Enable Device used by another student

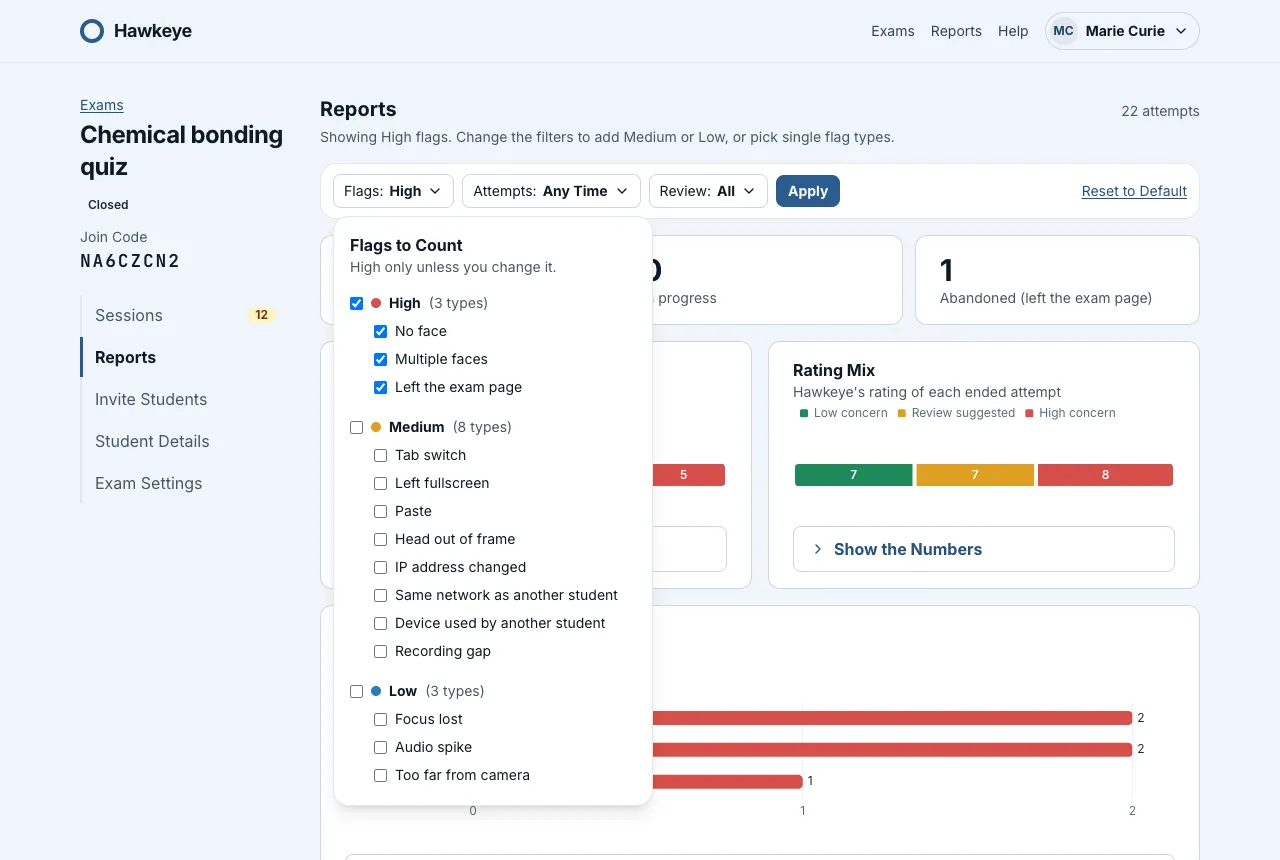coord(381,623)
